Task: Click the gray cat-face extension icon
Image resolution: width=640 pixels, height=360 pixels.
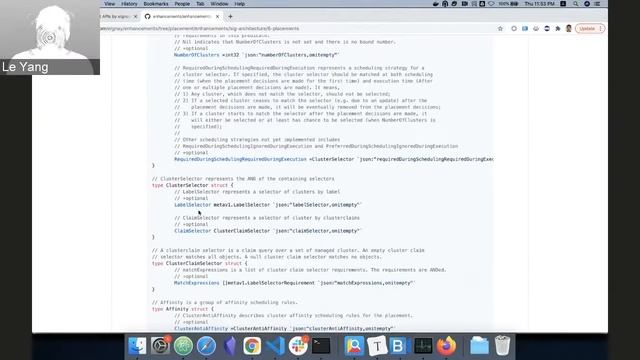Action: coord(536,29)
